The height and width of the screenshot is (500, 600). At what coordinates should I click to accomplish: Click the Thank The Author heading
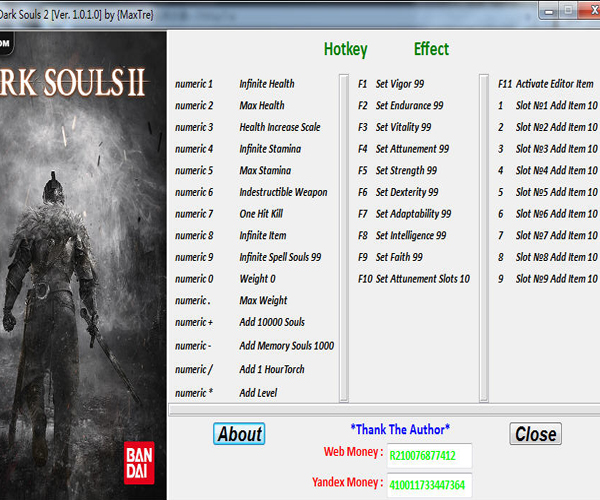coord(400,429)
